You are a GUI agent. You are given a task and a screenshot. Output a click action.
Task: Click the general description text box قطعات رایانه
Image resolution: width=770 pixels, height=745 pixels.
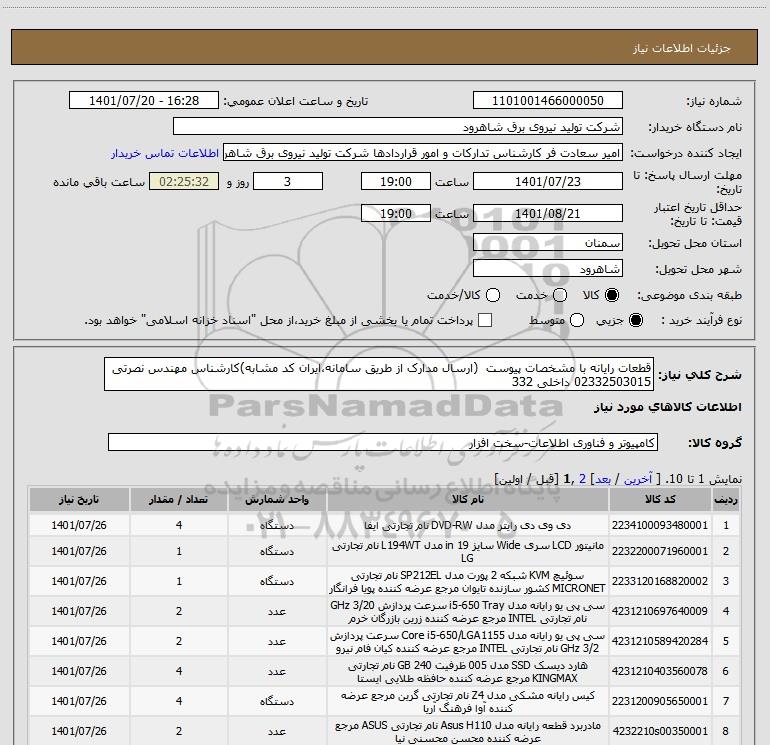[379, 375]
